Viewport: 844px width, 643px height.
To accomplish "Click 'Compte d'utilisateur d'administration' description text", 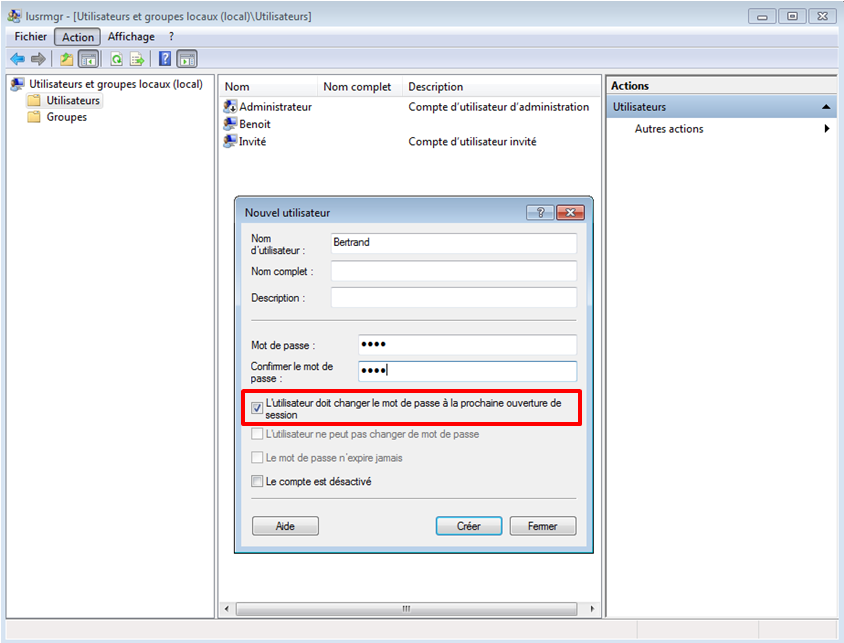I will click(x=498, y=107).
